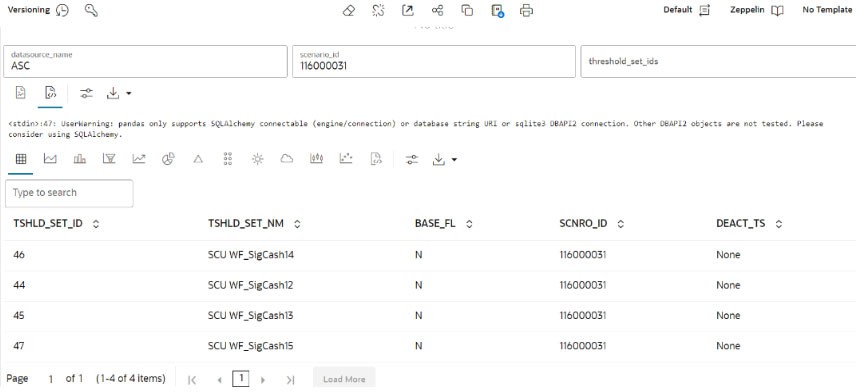The height and width of the screenshot is (392, 856).
Task: Select cell SCU WF_SigCash15
Action: coord(251,346)
